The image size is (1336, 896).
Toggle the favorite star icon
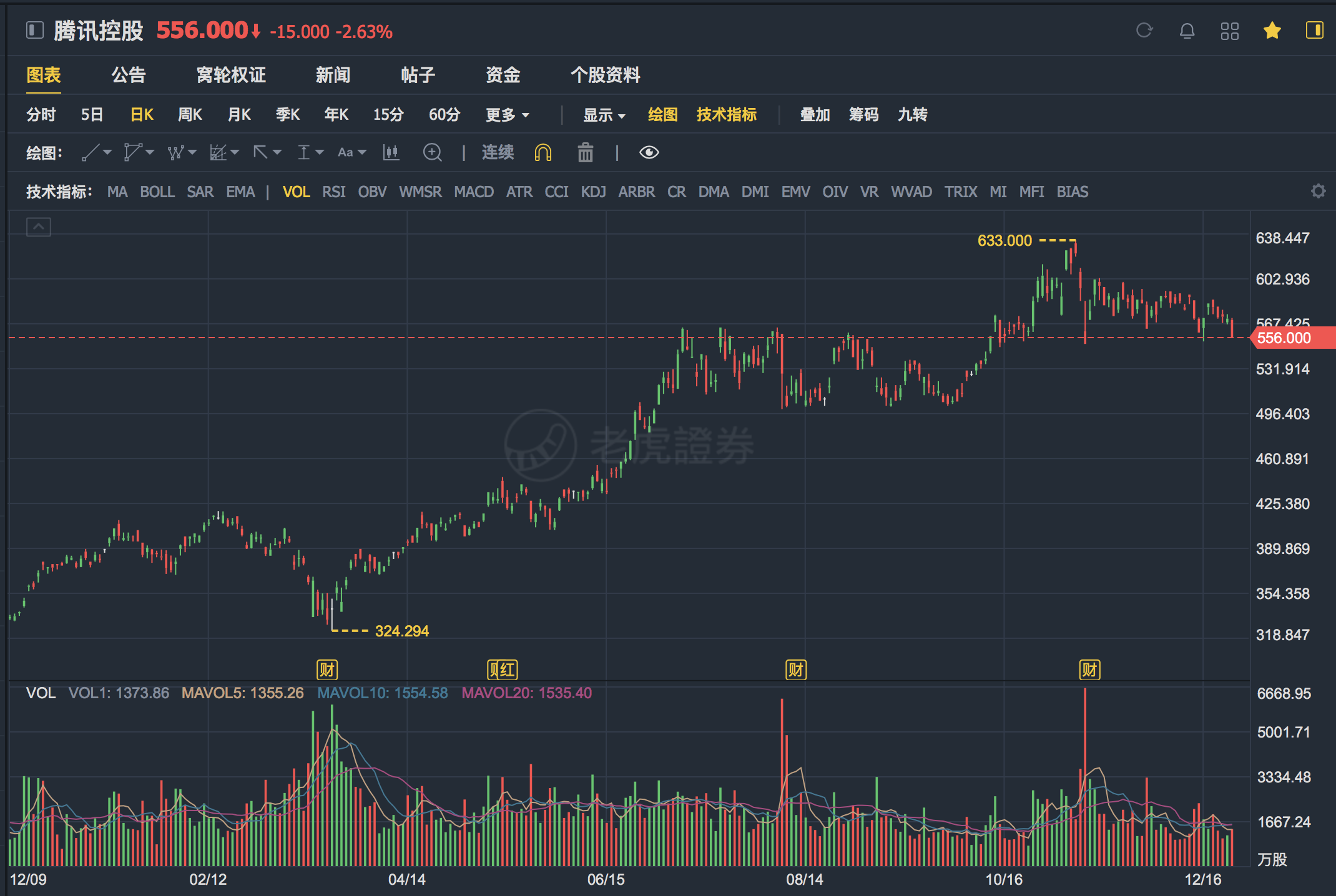(x=1272, y=30)
